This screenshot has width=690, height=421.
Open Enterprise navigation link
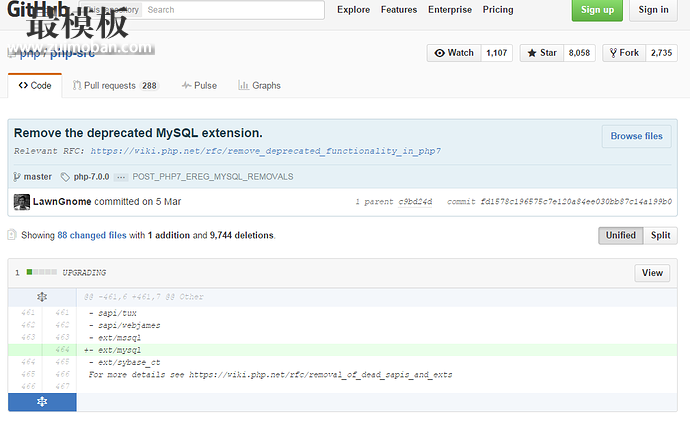pos(450,10)
